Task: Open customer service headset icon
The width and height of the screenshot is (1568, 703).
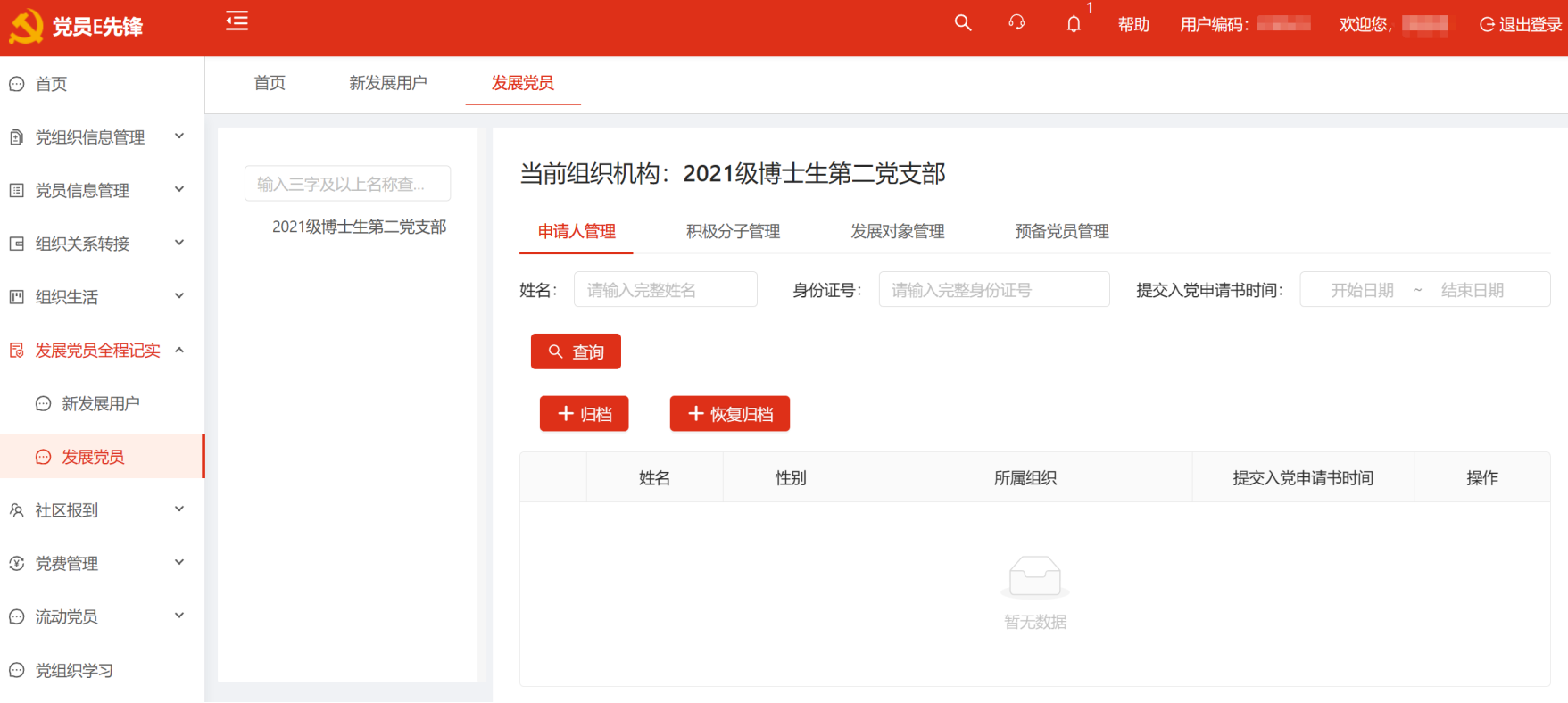Action: [x=1016, y=23]
